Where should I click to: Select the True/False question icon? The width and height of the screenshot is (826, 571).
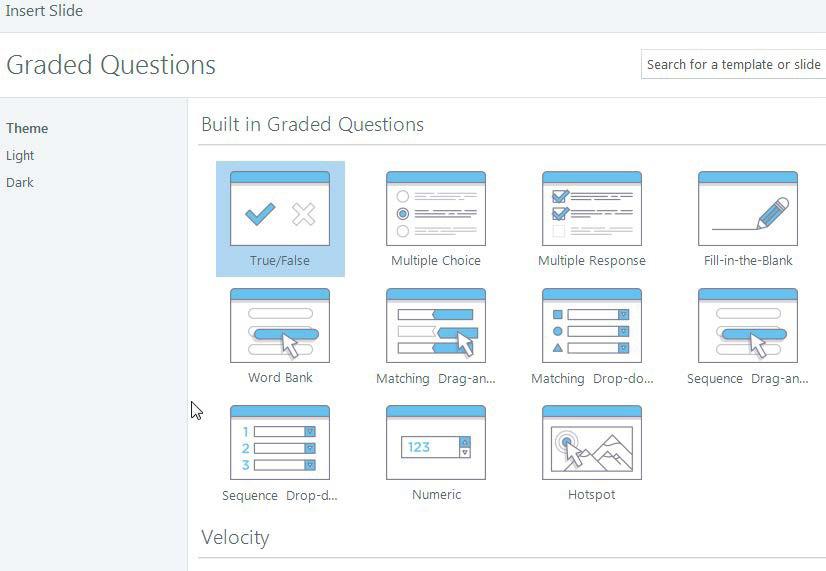pos(280,209)
